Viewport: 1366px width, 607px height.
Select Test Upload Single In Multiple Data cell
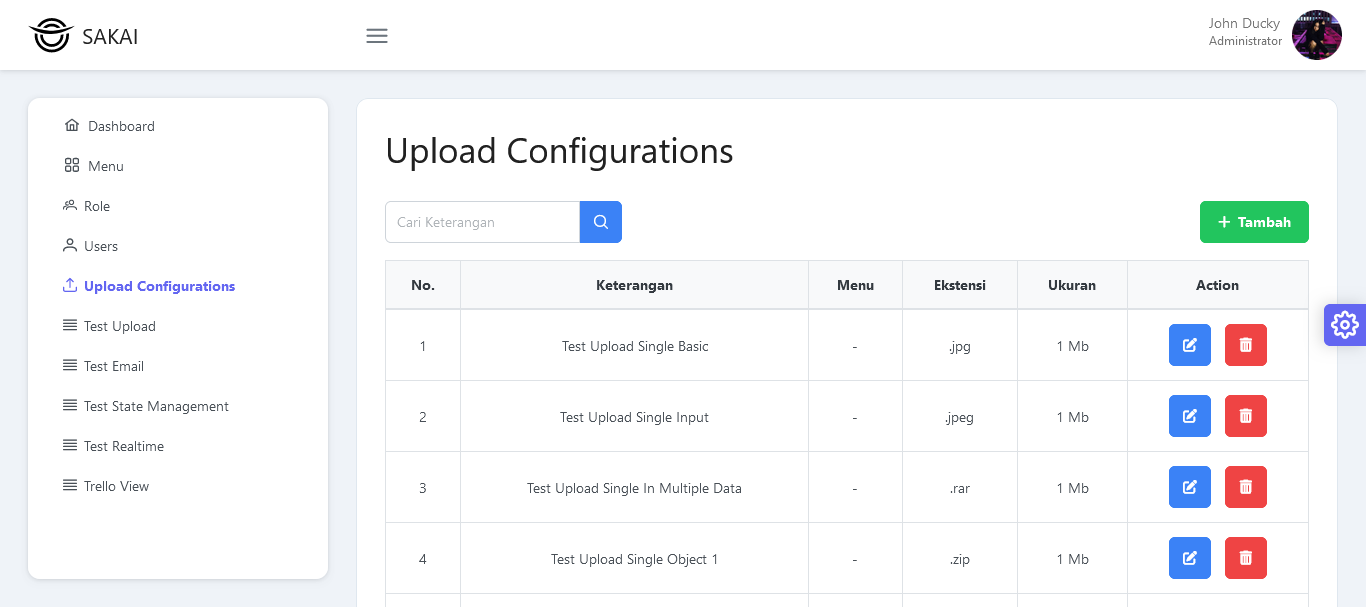click(634, 488)
